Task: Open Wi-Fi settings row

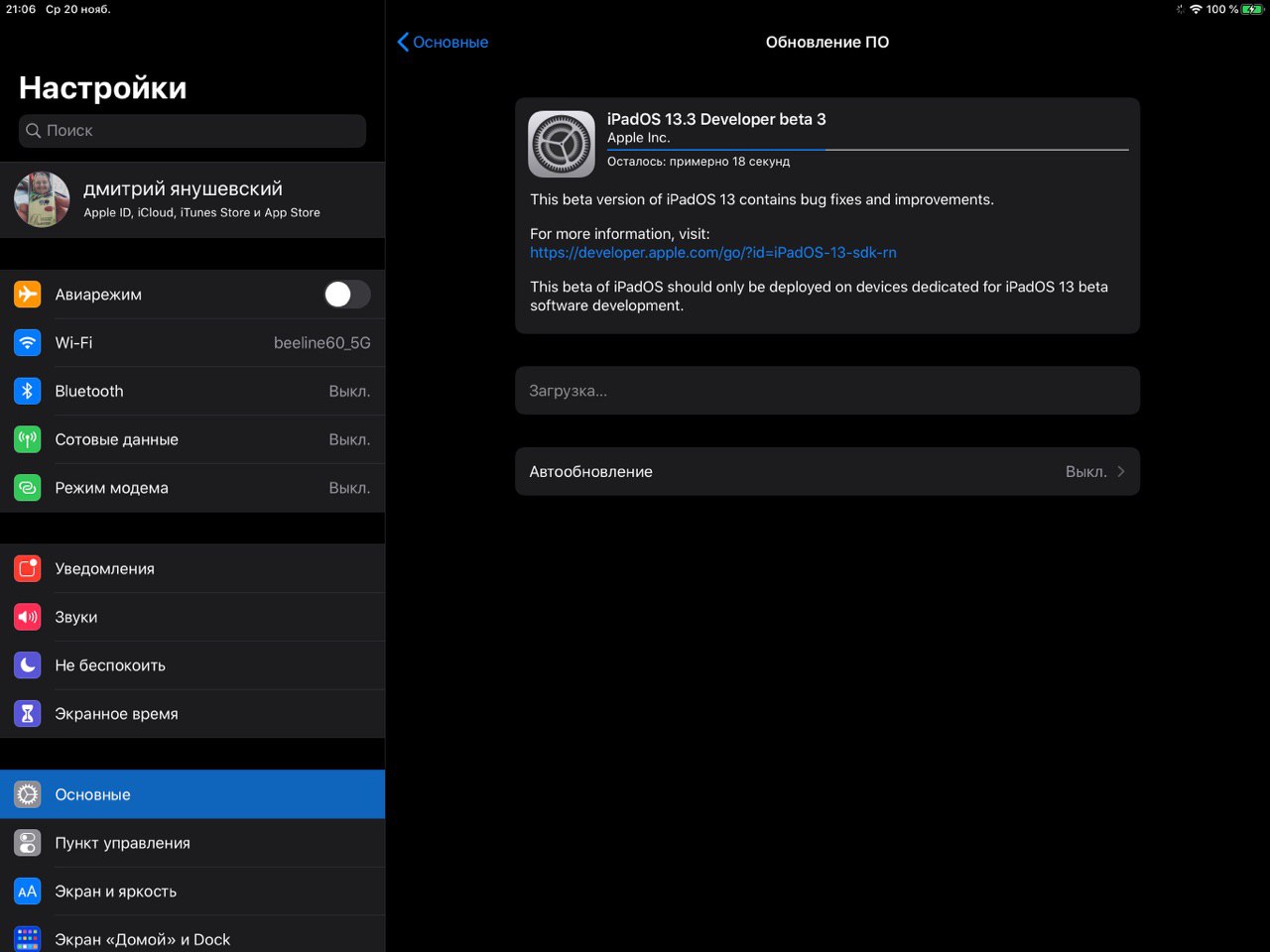Action: pos(192,343)
